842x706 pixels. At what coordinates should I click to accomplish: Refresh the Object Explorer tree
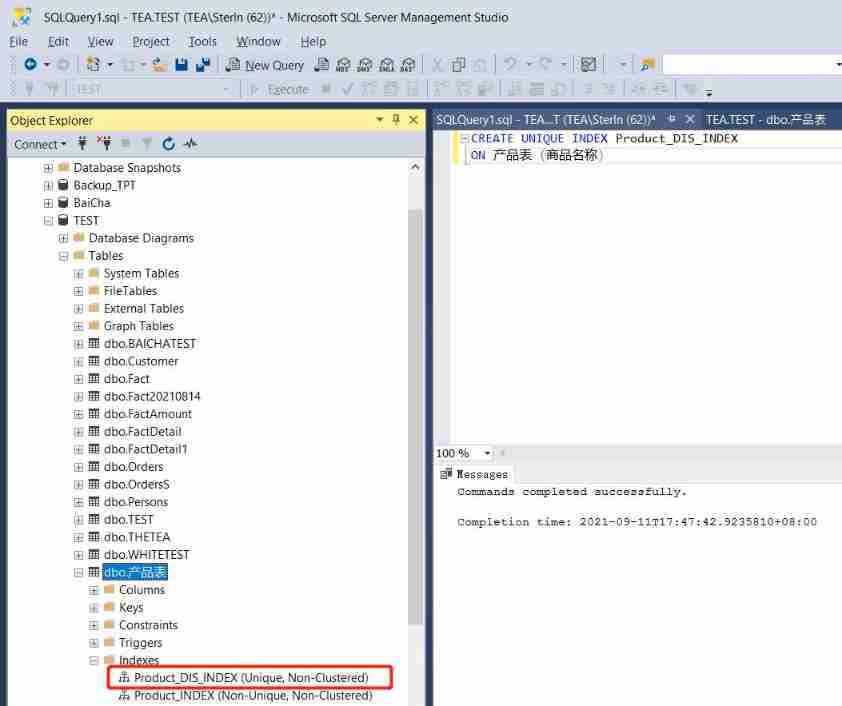(168, 144)
